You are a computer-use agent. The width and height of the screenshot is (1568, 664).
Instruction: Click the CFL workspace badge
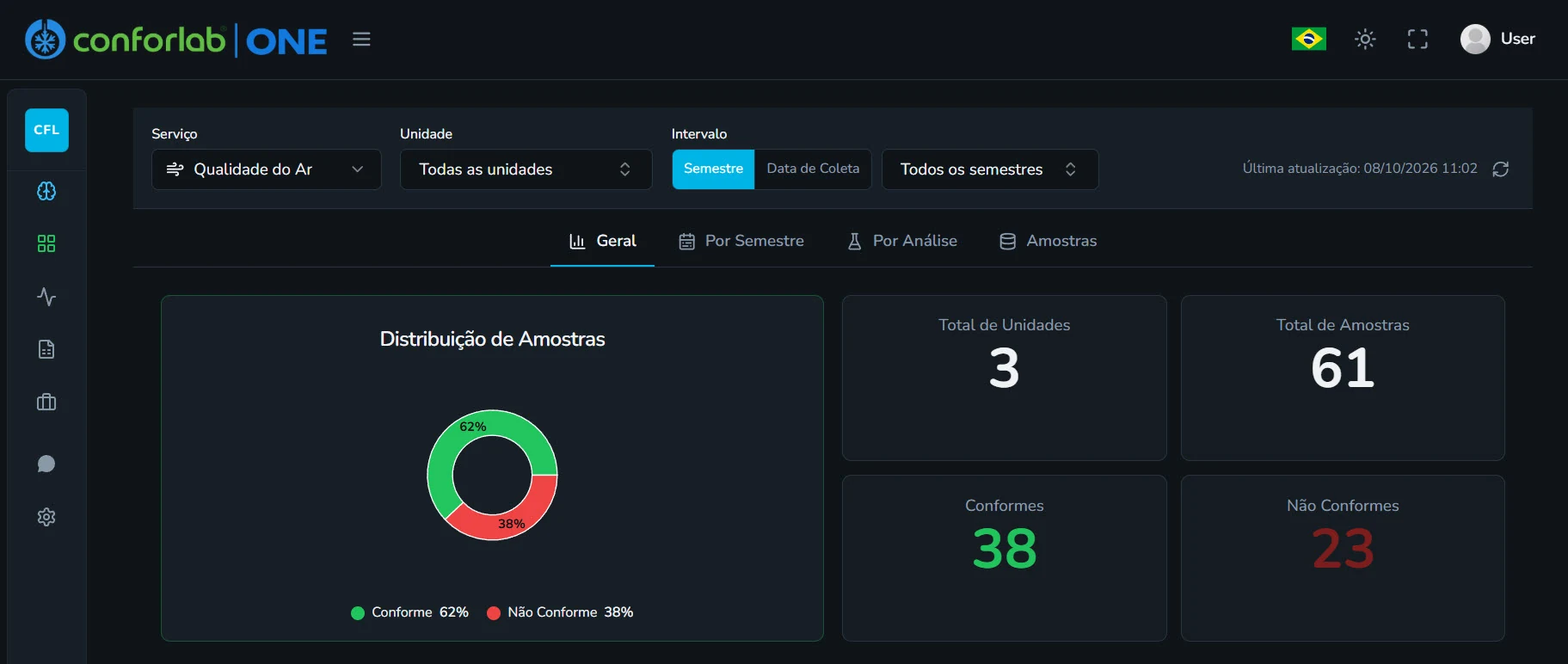[46, 130]
